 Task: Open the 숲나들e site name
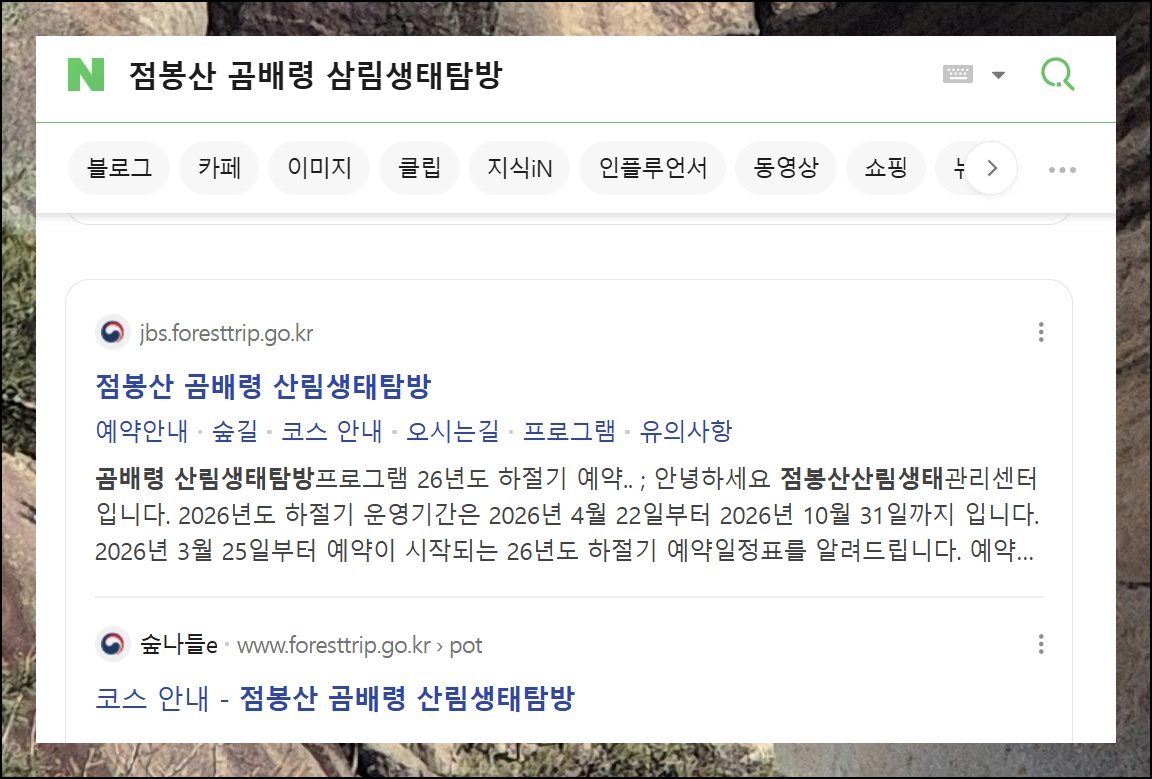pos(179,645)
